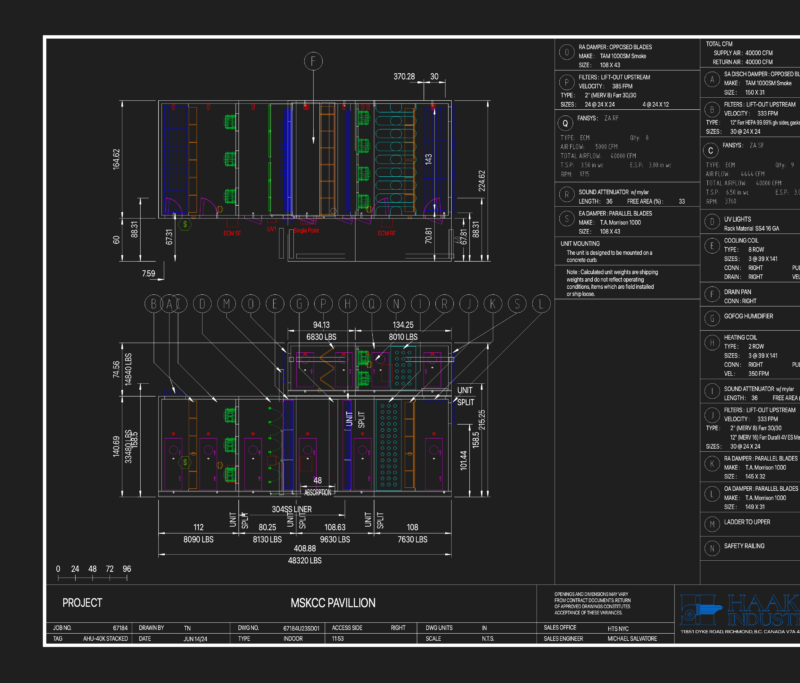Select the HTS NYC sales office value
The width and height of the screenshot is (800, 683).
[x=618, y=628]
